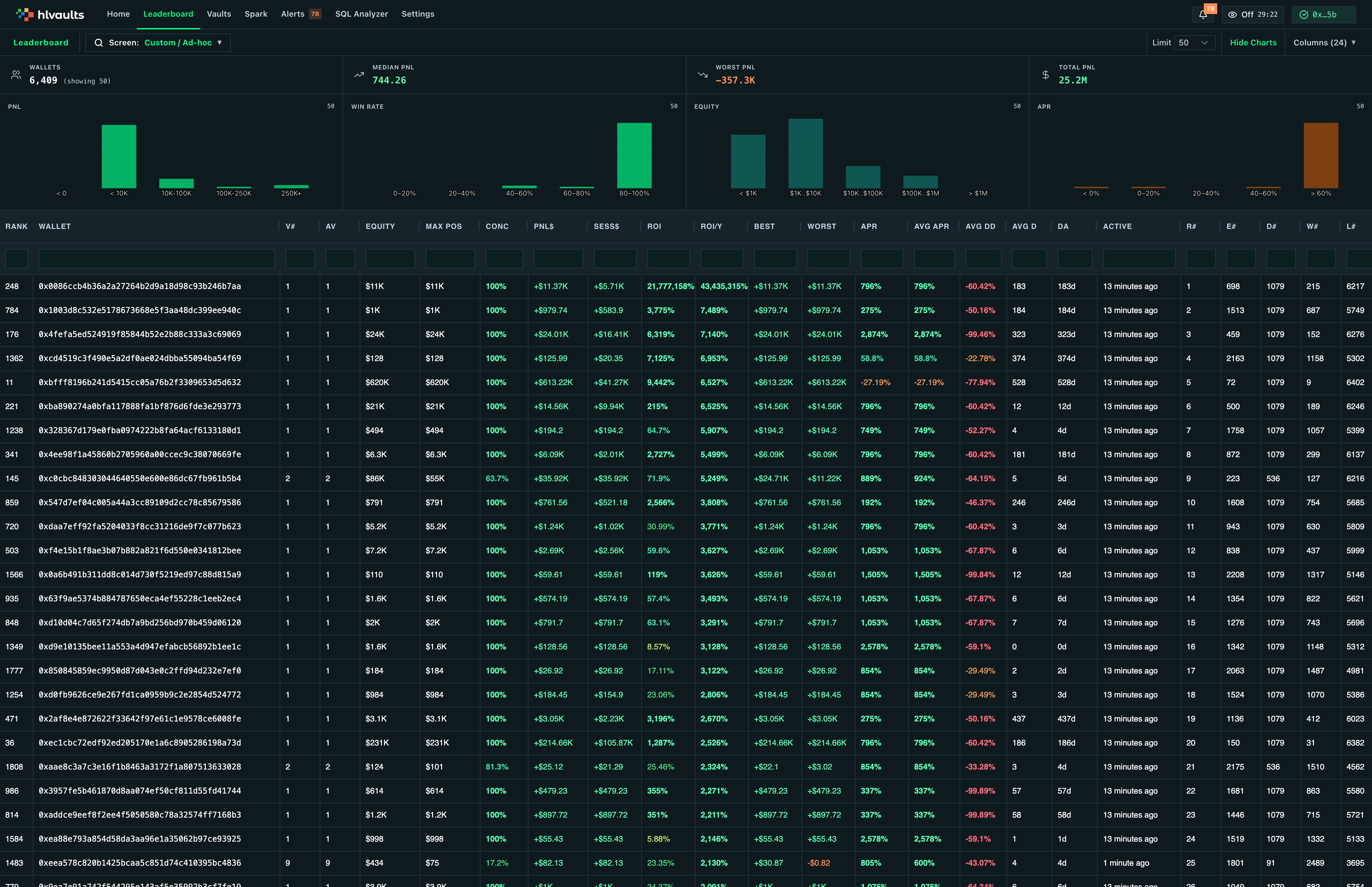The width and height of the screenshot is (1372, 887).
Task: Toggle the eye watch mode Off
Action: pos(1252,14)
